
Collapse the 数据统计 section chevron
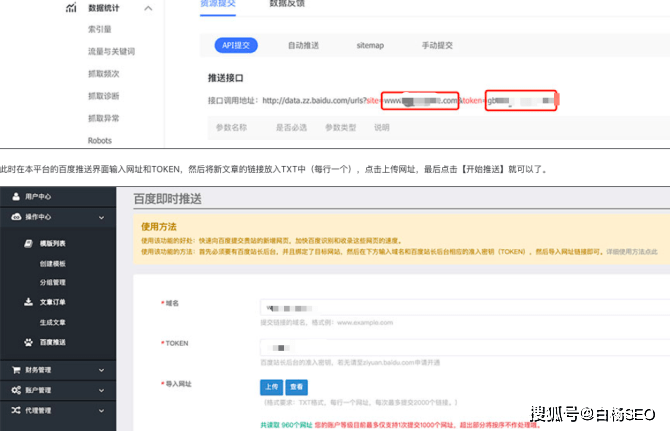coord(148,8)
